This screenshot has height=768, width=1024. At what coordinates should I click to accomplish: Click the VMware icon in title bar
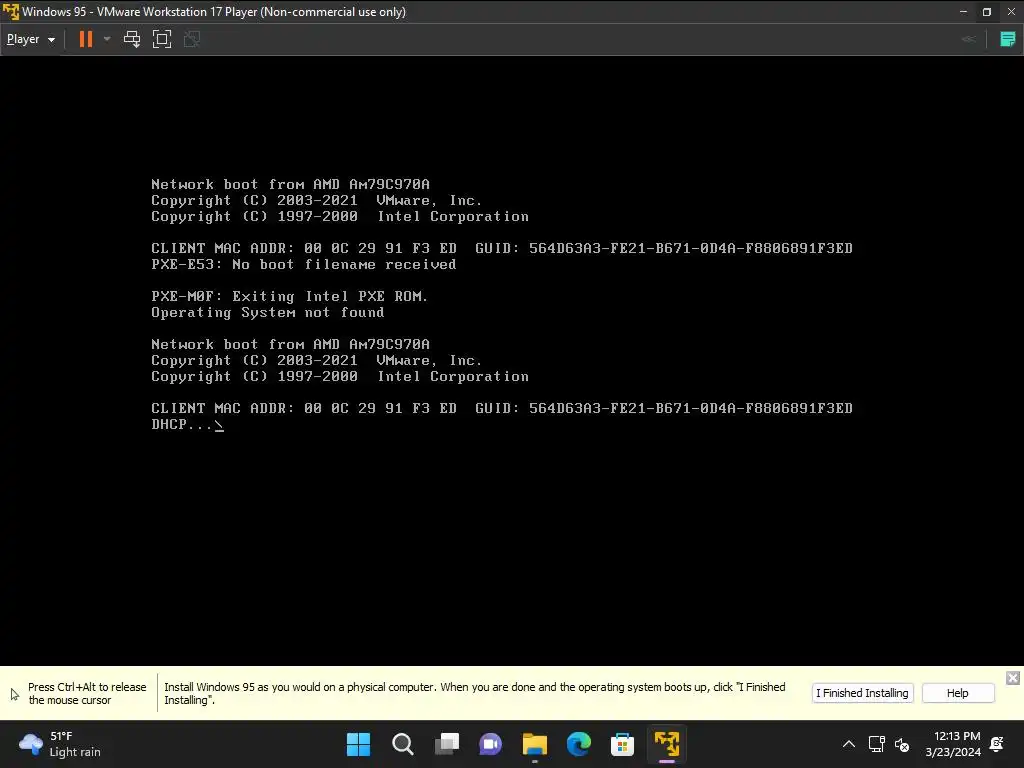10,12
